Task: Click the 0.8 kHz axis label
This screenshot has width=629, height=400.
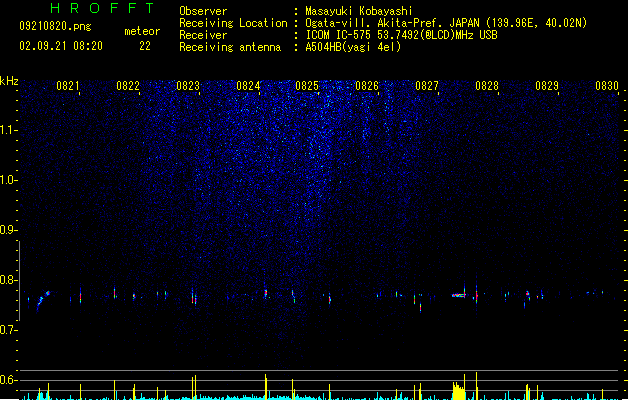Action: coord(9,280)
